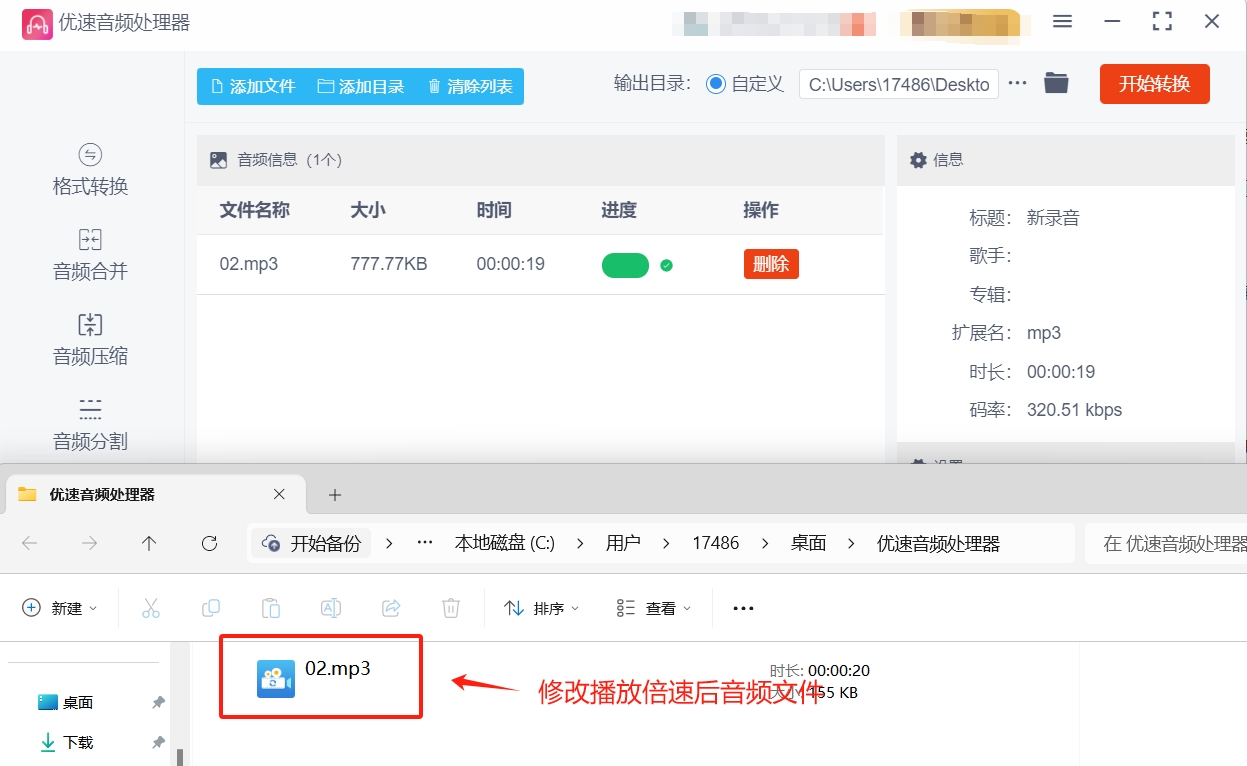Refresh the File Explorer view
The image size is (1247, 766).
coord(209,543)
